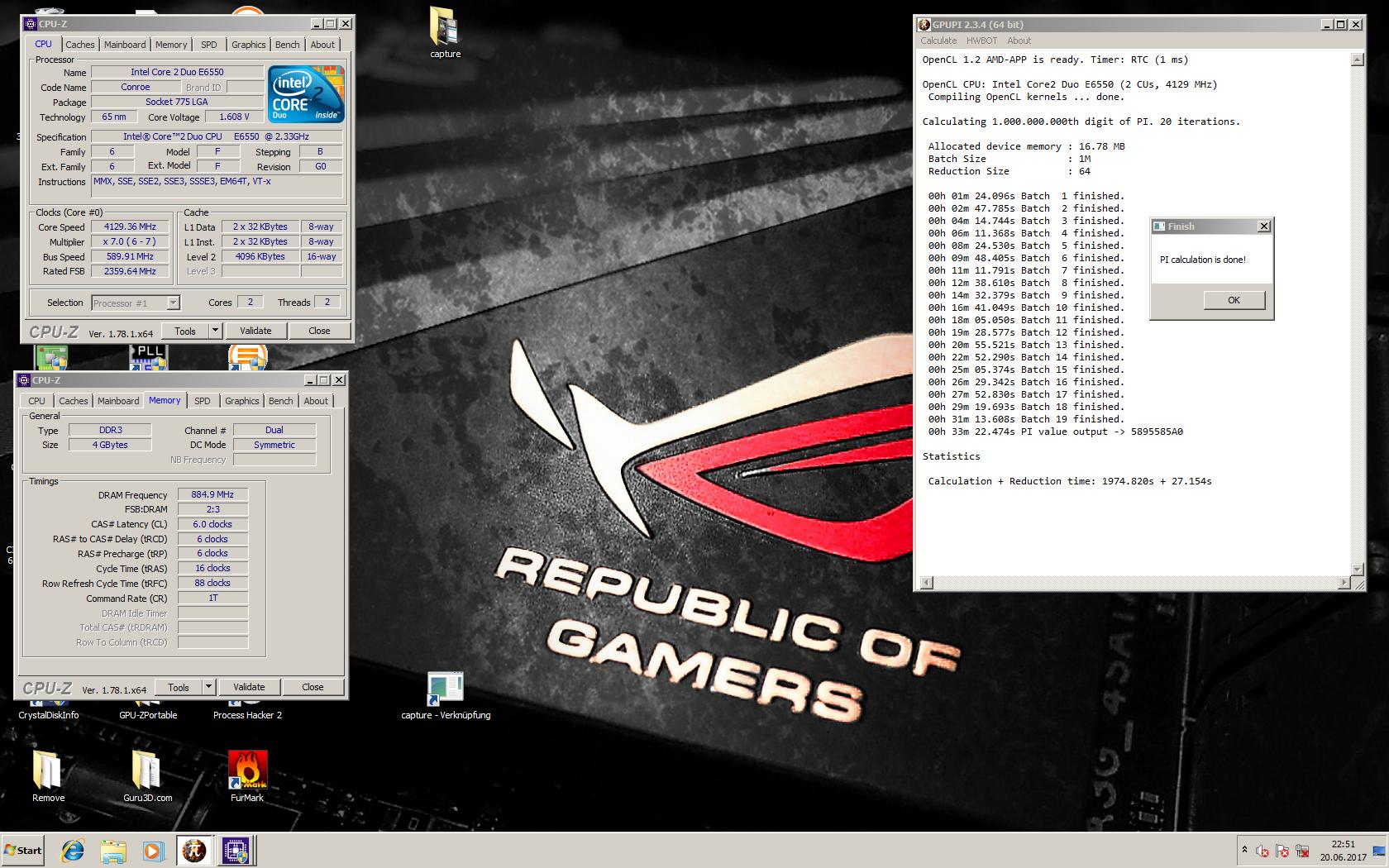Open the CrystalDiskInfo desktop shortcut

[x=48, y=714]
